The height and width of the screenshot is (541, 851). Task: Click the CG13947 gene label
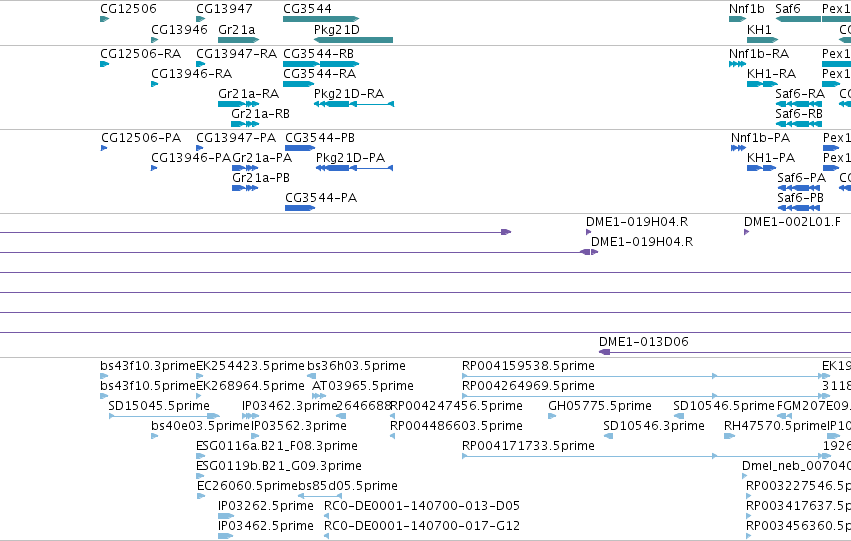coord(224,9)
